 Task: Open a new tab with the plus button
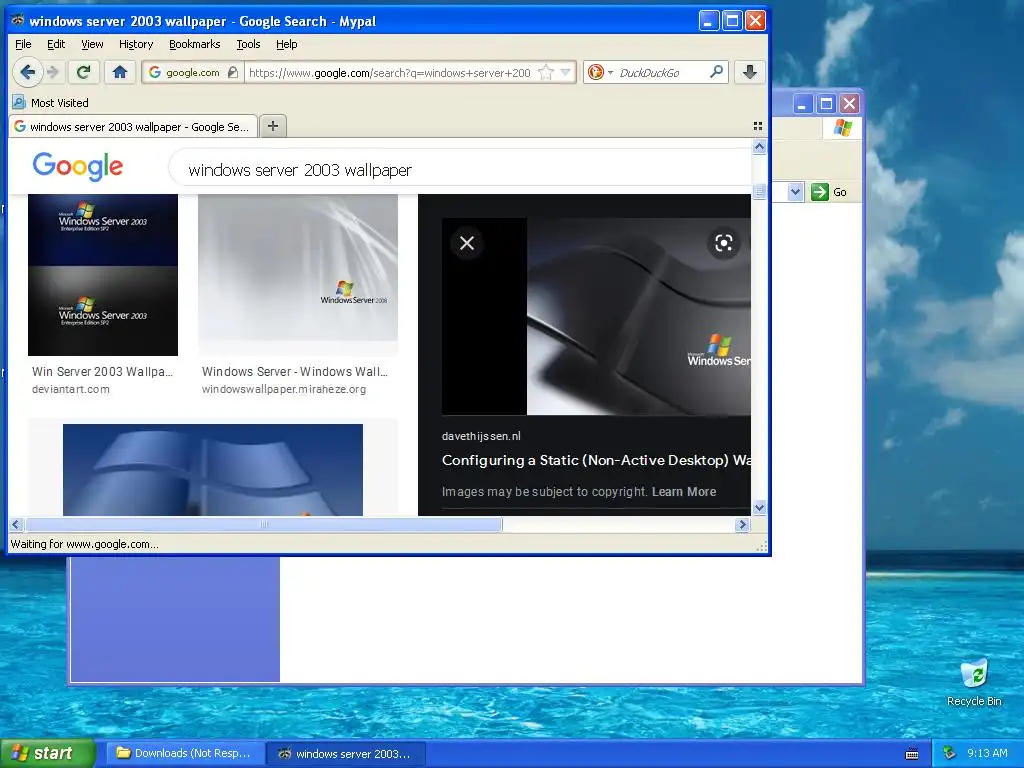pyautogui.click(x=273, y=126)
